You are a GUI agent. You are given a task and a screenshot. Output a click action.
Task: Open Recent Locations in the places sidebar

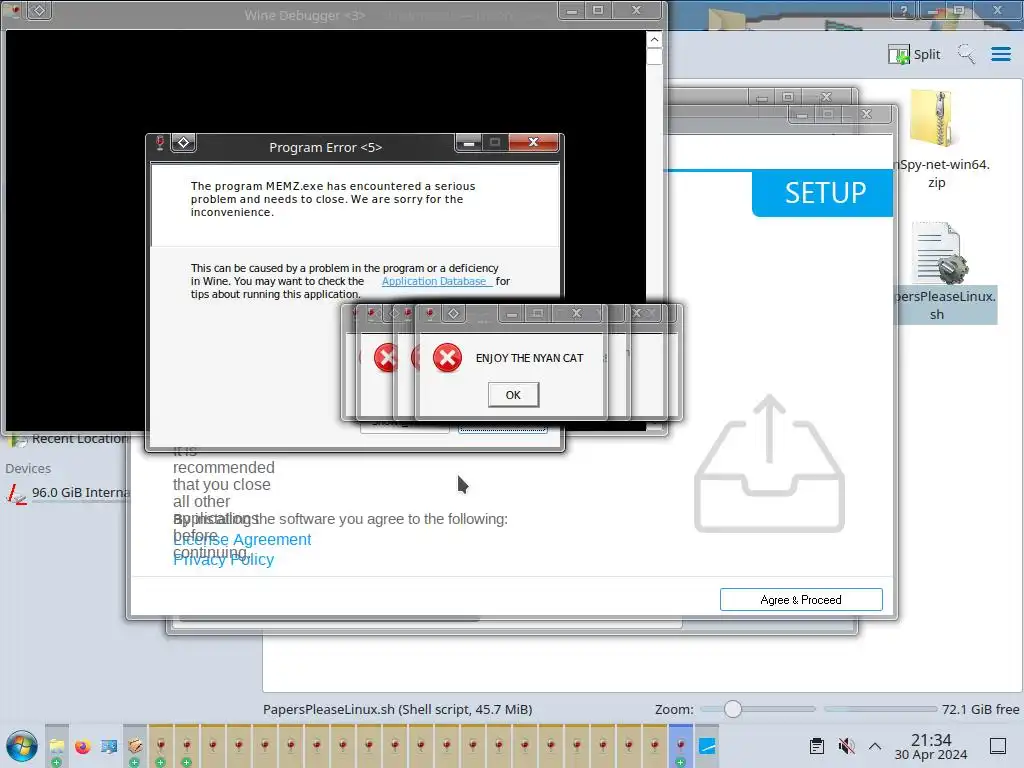tap(68, 439)
